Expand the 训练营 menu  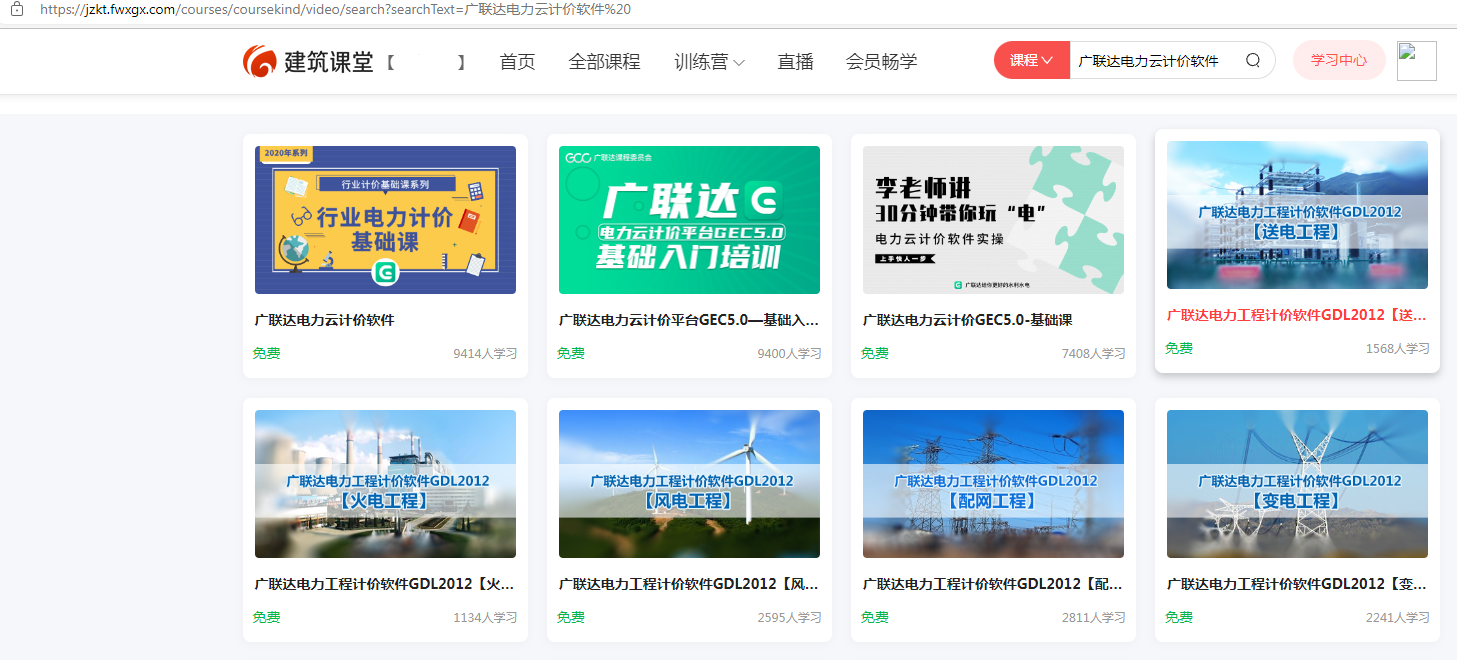(x=709, y=62)
